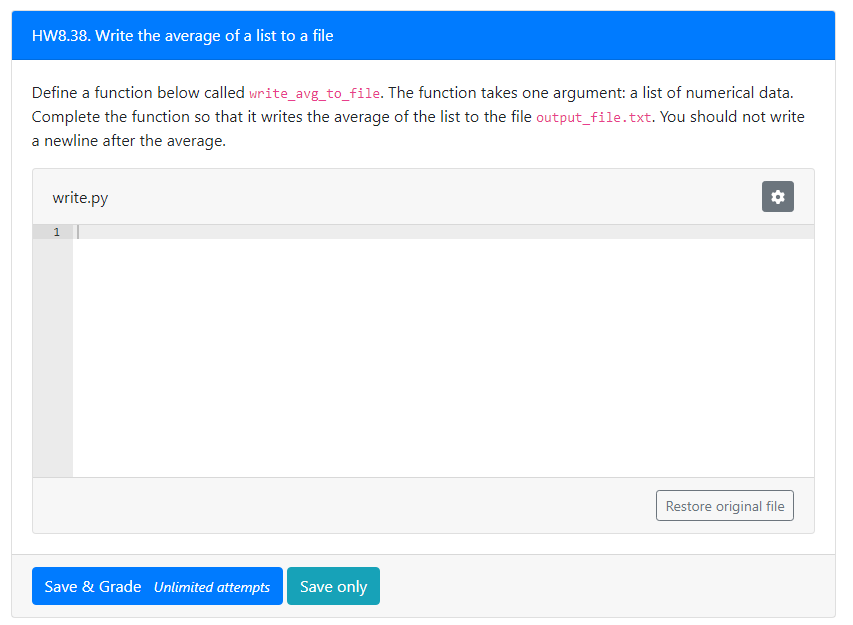Click the Unlimited attempts label
This screenshot has height=625, width=853.
212,587
